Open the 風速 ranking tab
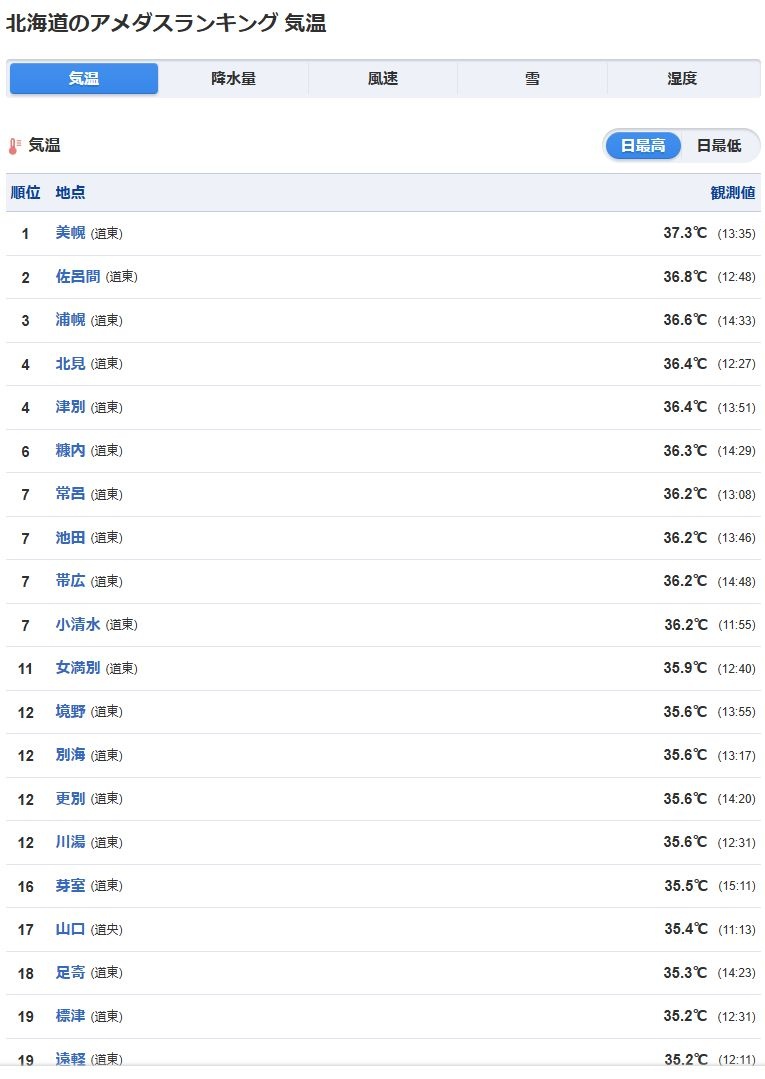The width and height of the screenshot is (765, 1079). (x=383, y=79)
